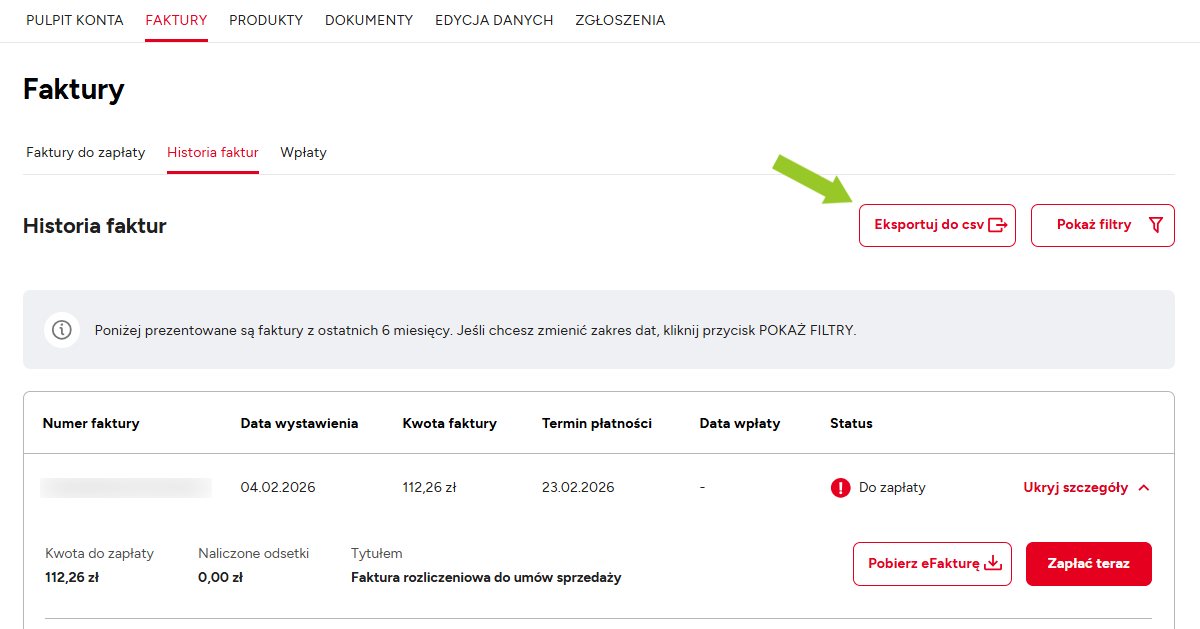The image size is (1200, 629).
Task: Click the Termin płatności column header
Action: point(597,424)
